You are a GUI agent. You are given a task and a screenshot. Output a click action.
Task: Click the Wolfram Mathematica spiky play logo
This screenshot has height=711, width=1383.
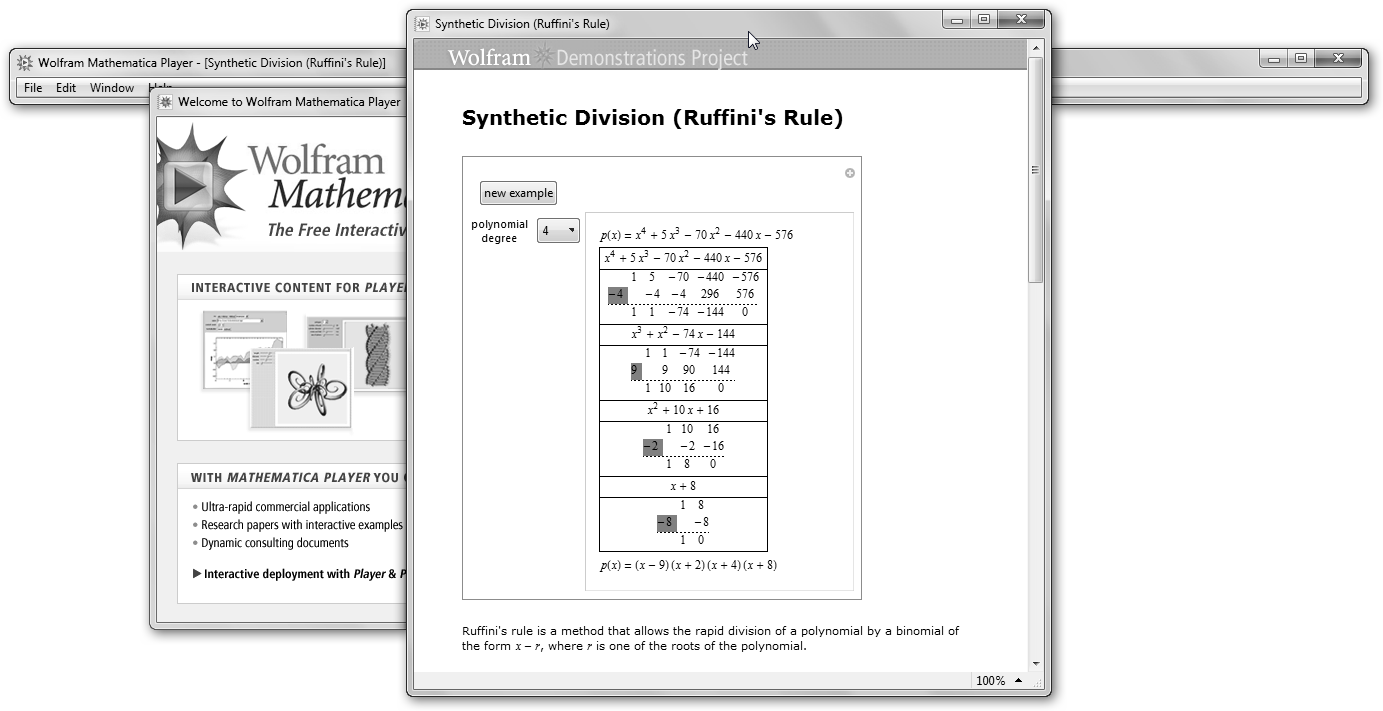point(194,183)
